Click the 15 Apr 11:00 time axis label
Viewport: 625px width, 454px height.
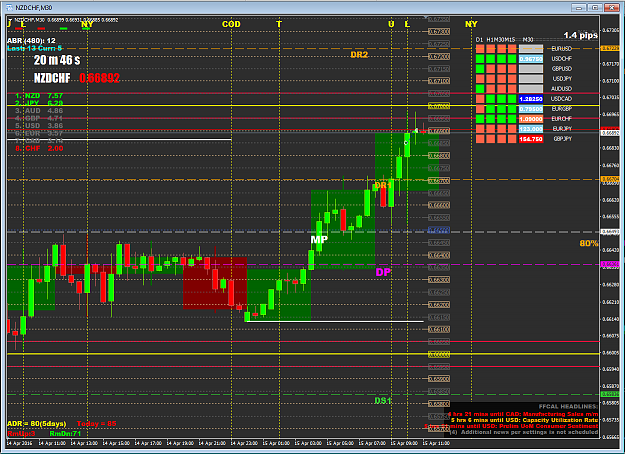pos(436,443)
